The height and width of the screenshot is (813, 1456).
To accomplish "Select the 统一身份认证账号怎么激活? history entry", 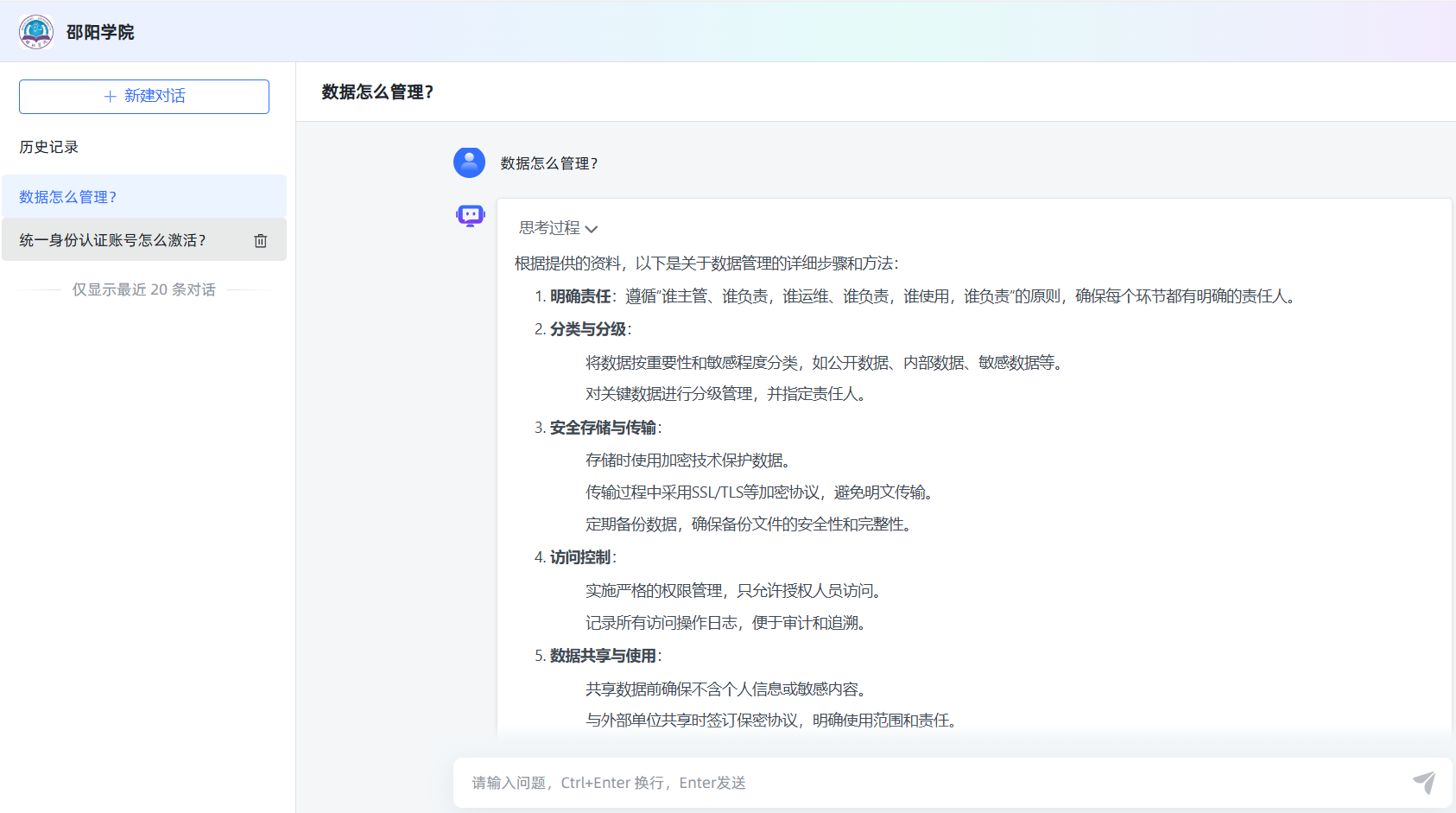I will [x=112, y=240].
